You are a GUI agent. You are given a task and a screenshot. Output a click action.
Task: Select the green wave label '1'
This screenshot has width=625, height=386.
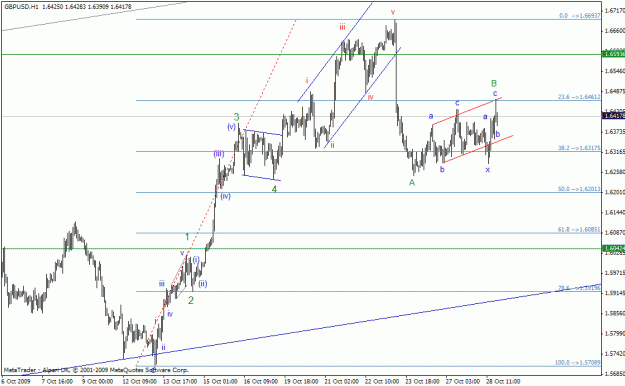187,237
